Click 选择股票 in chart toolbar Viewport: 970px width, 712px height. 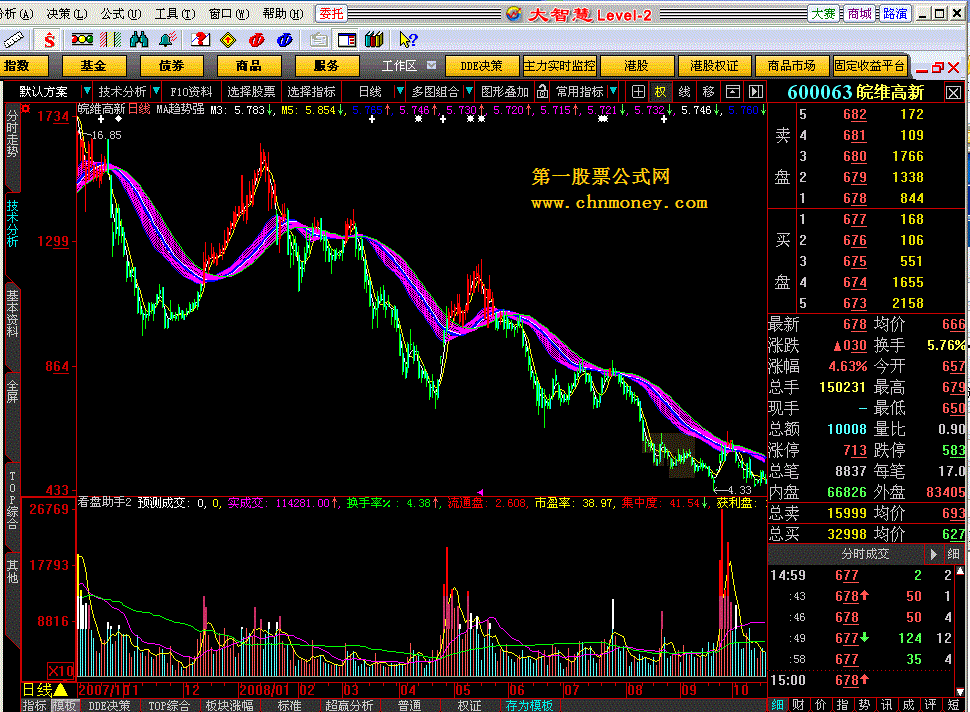(251, 92)
